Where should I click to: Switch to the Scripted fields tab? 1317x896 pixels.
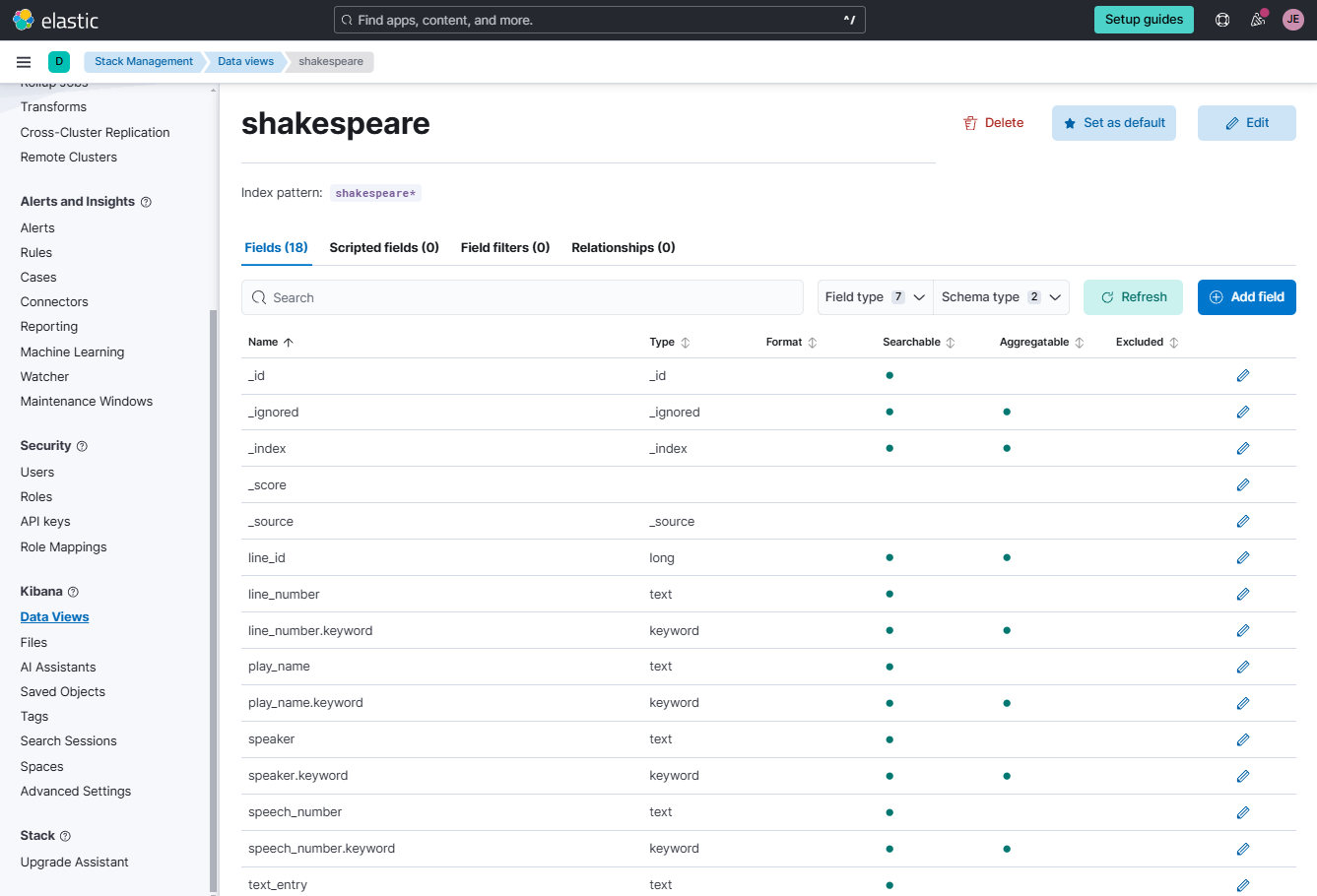point(384,248)
